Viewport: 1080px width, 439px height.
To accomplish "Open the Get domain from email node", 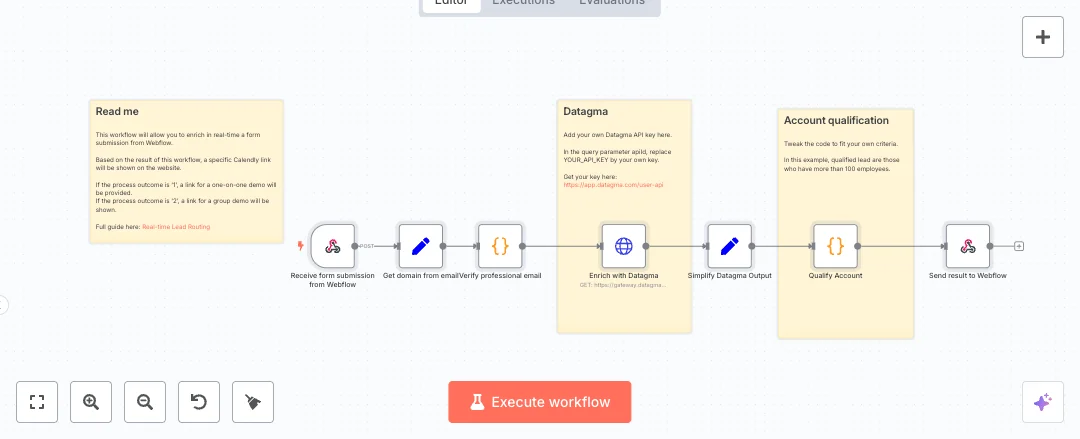I will [x=420, y=246].
